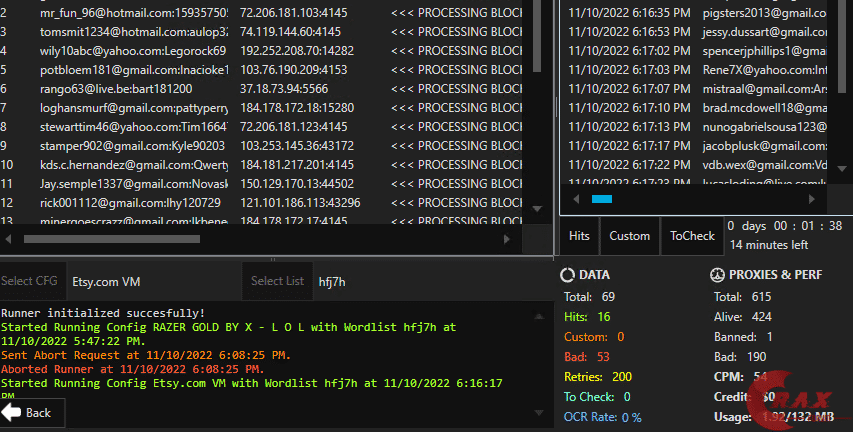Open the ToCheck tab
853x432 pixels.
click(692, 236)
